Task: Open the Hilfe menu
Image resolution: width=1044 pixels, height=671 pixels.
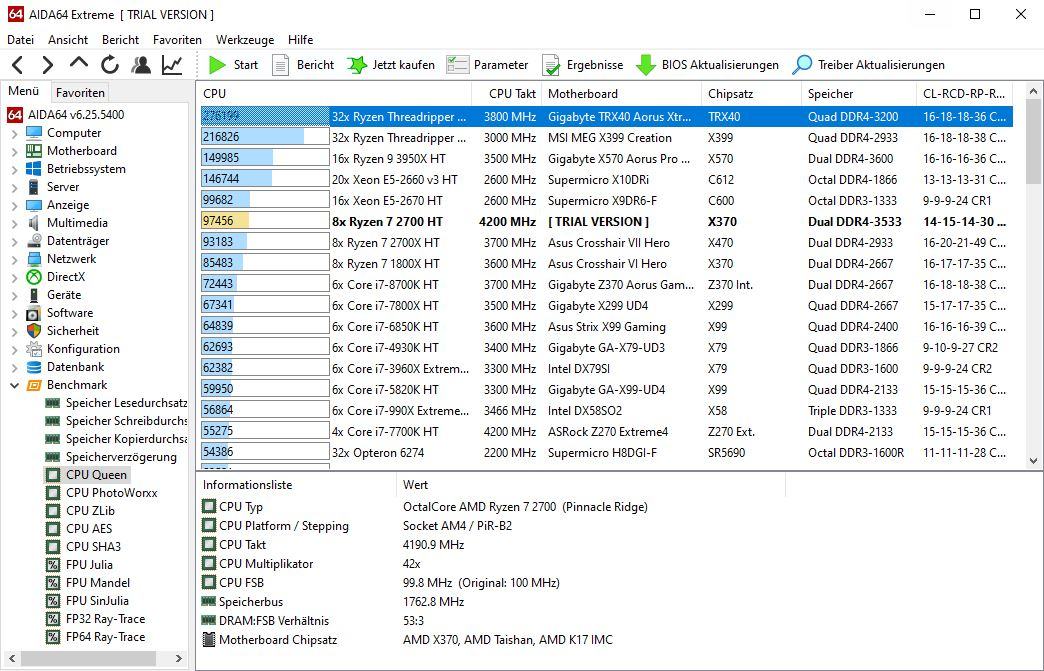Action: pos(300,40)
